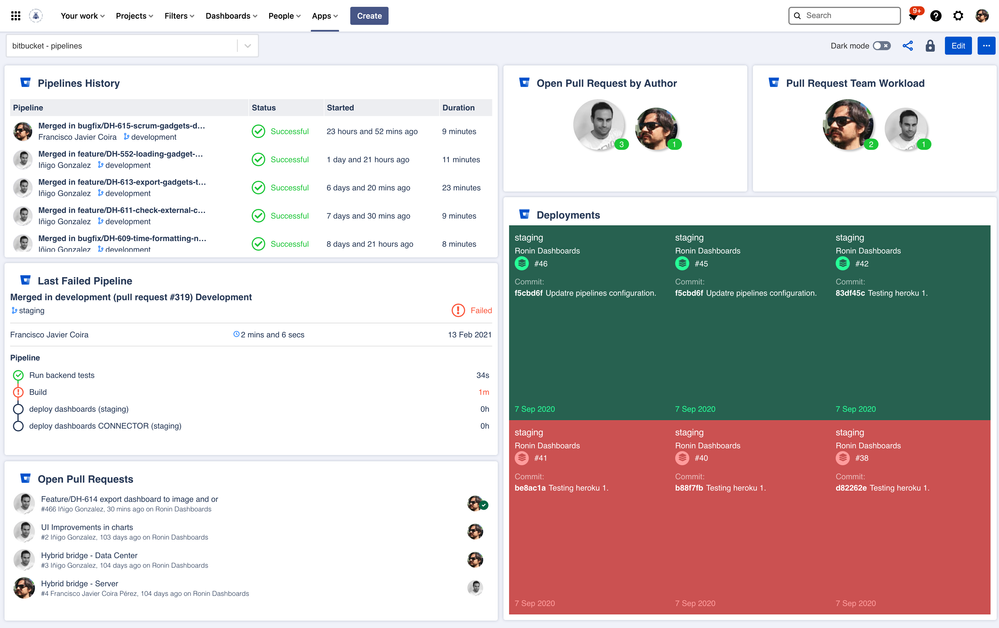Image resolution: width=999 pixels, height=628 pixels.
Task: Click the success check icon on DH-615 pipeline
Action: click(258, 130)
